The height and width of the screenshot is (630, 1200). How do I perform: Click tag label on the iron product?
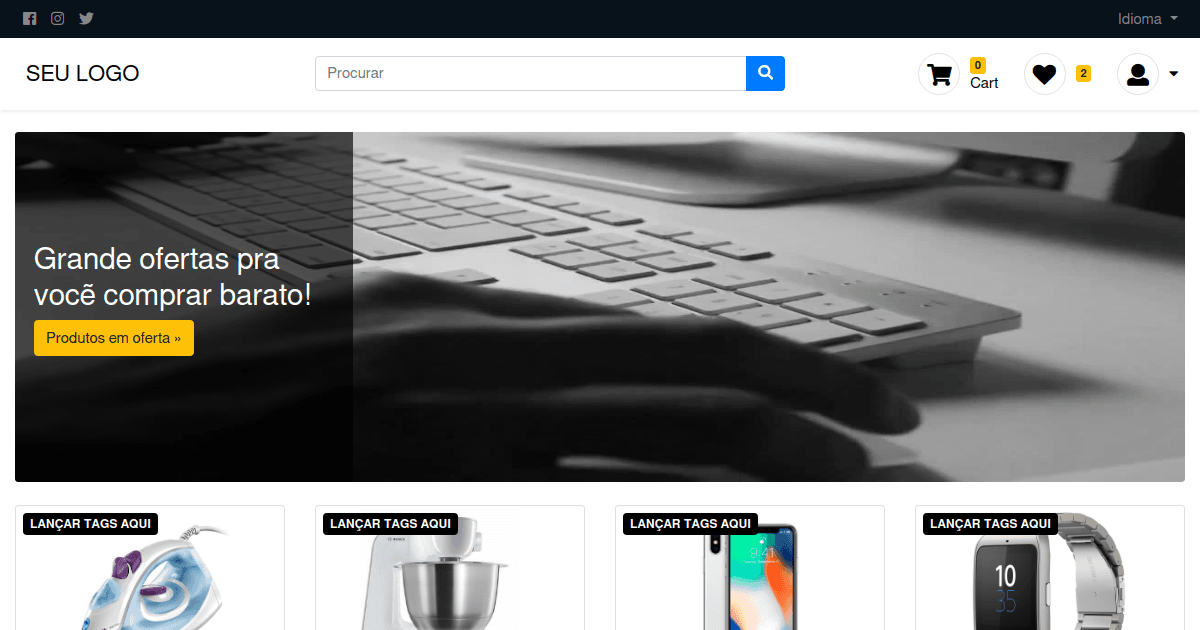pyautogui.click(x=91, y=524)
